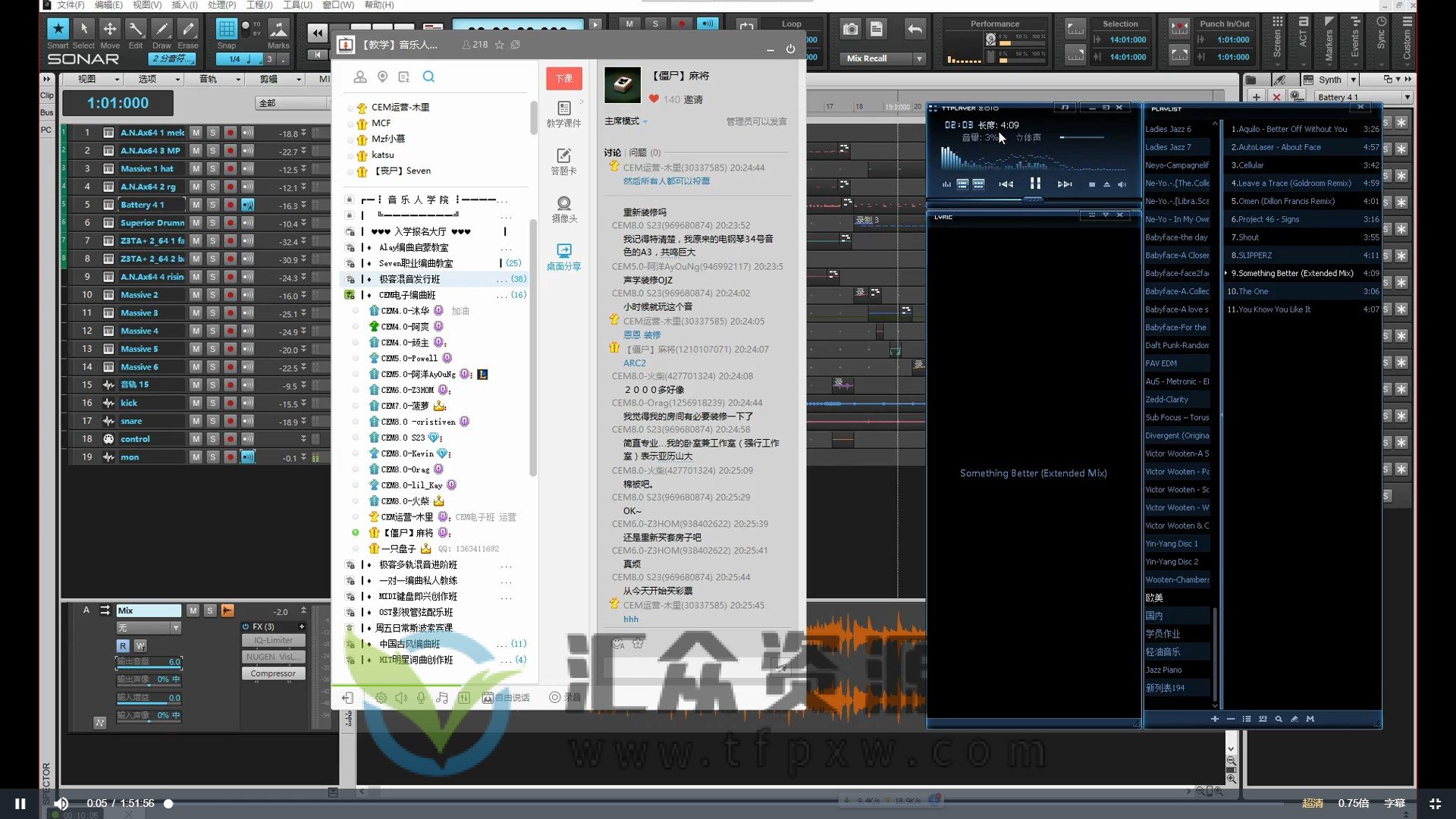Select the Draw pencil tool

coord(162,29)
